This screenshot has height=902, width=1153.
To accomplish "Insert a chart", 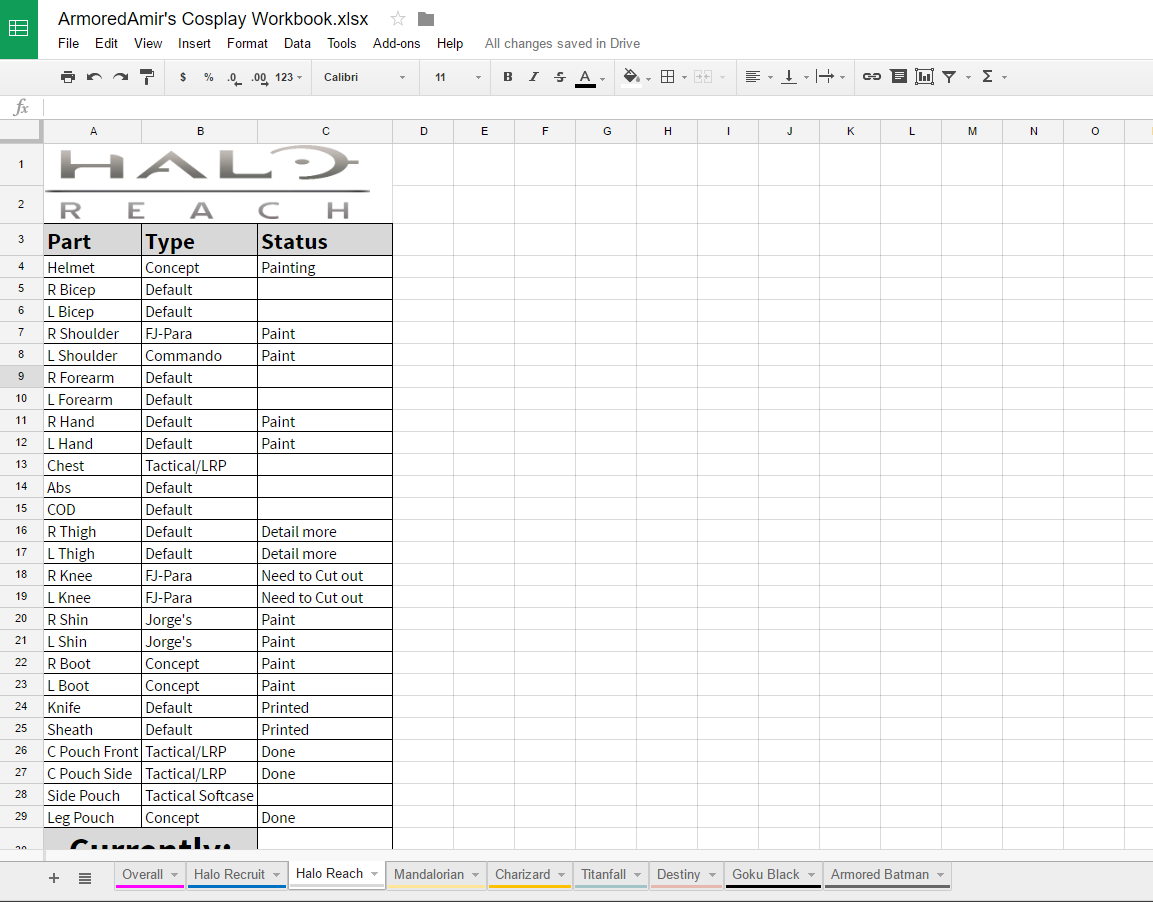I will pyautogui.click(x=924, y=76).
